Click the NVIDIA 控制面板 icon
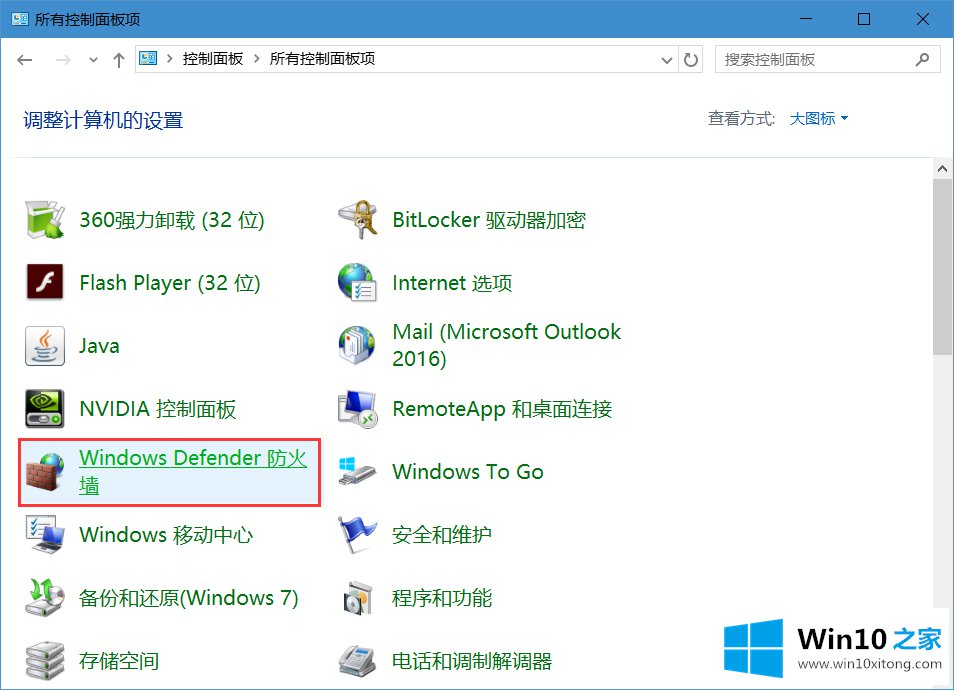This screenshot has width=954, height=690. (45, 409)
